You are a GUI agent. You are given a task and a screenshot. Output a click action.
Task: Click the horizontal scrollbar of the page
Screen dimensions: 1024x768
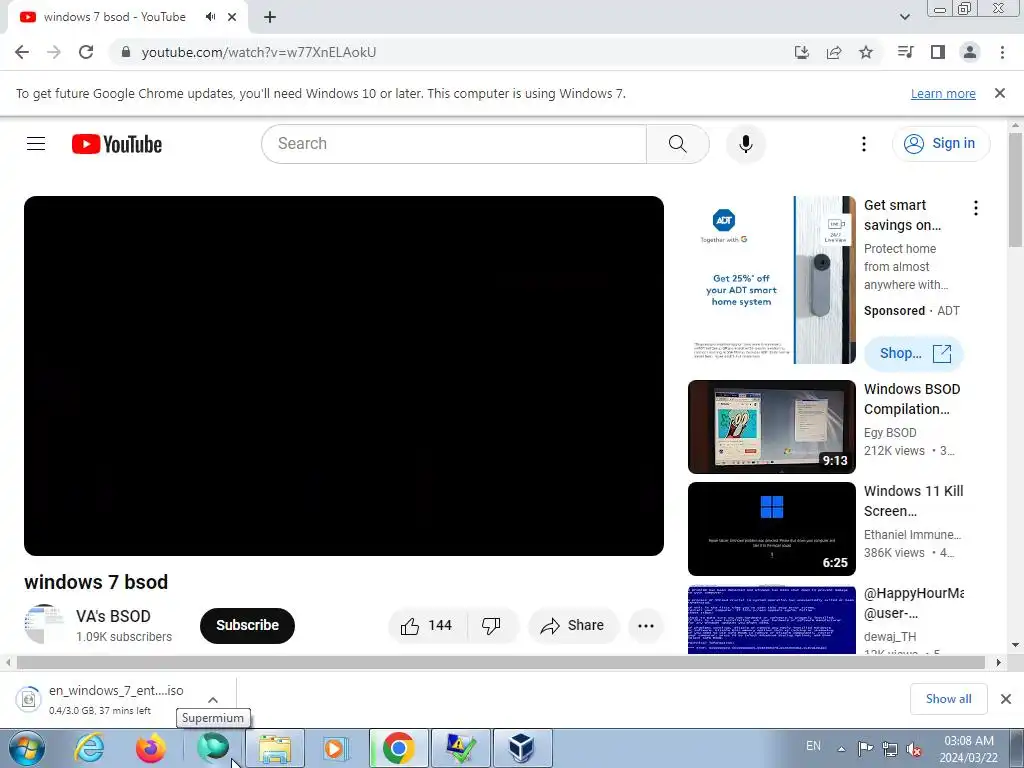click(501, 662)
